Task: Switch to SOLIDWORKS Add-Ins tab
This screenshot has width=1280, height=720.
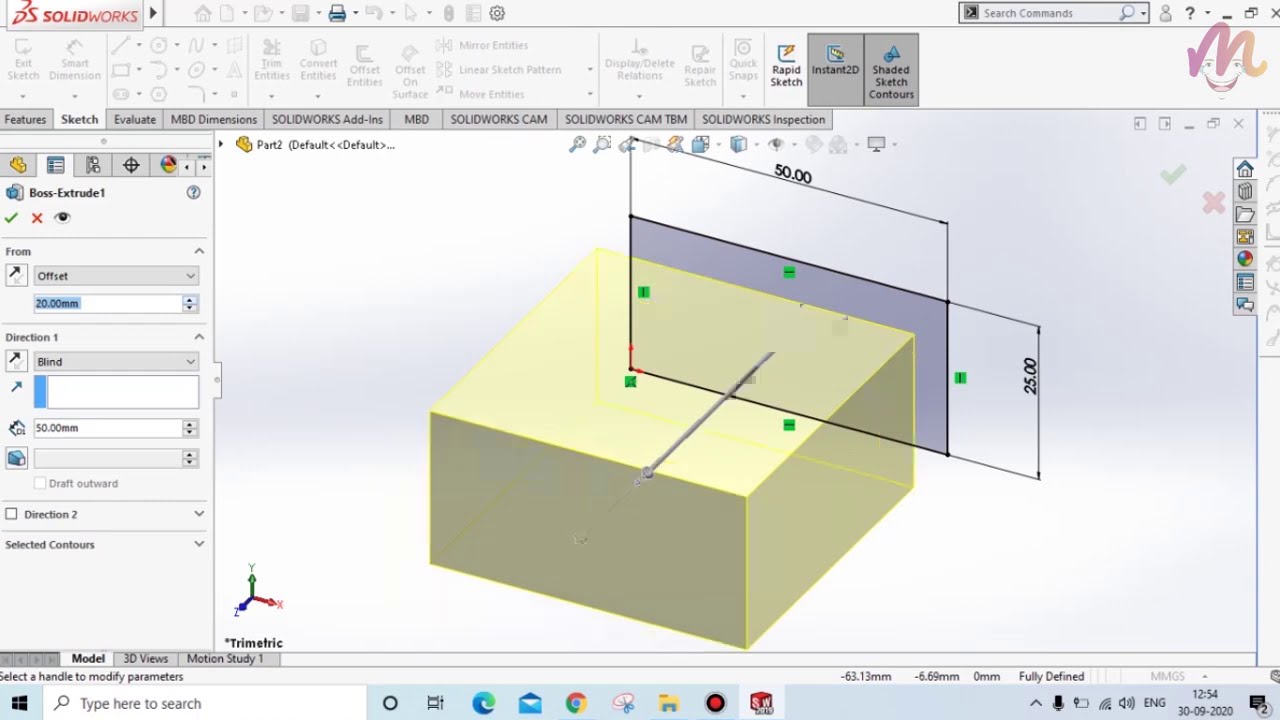Action: (327, 119)
